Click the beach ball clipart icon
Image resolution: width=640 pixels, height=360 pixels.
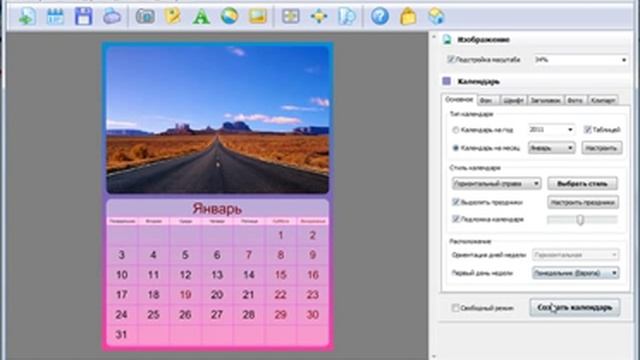229,16
